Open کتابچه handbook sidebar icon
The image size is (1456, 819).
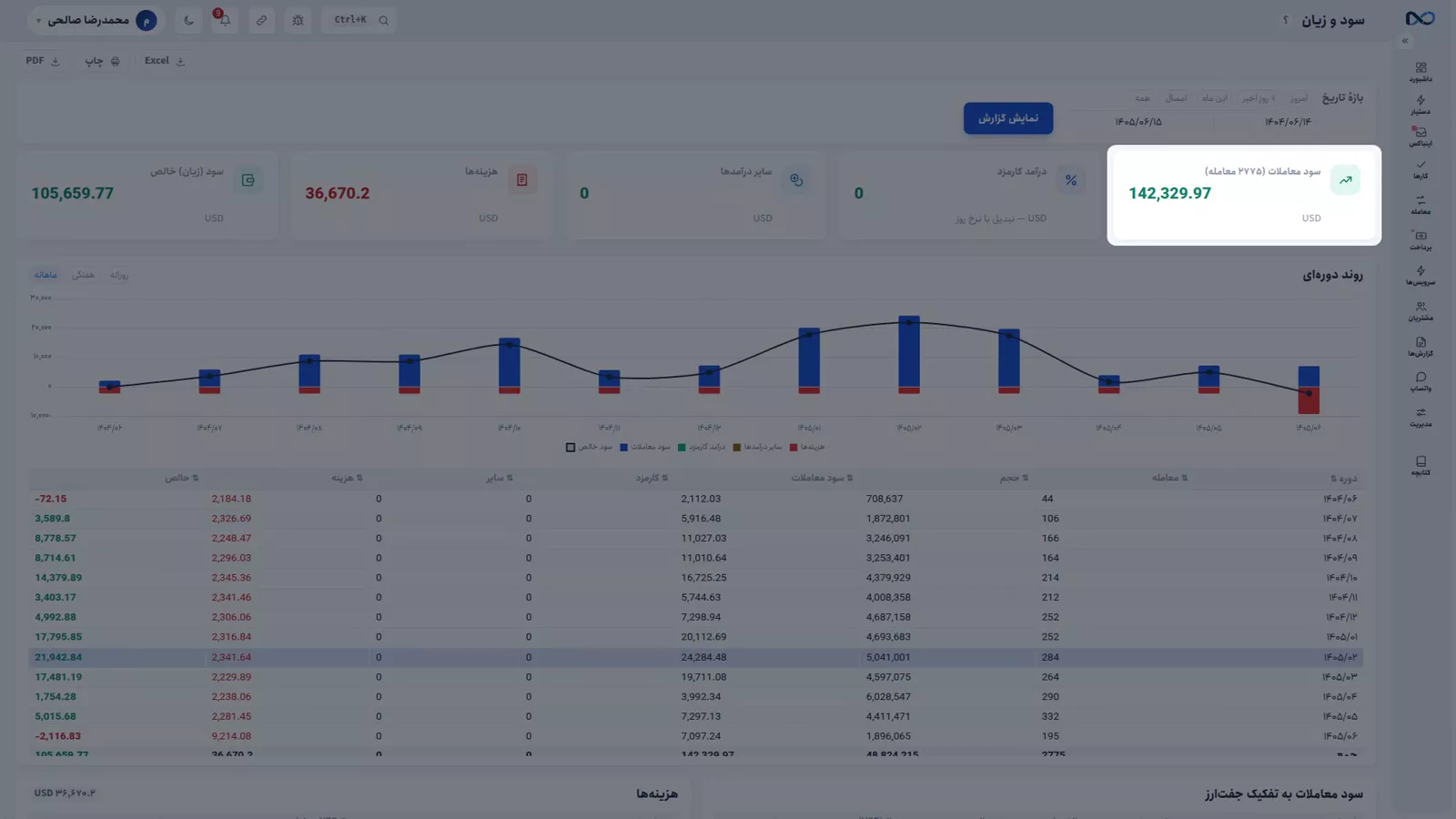(x=1421, y=466)
